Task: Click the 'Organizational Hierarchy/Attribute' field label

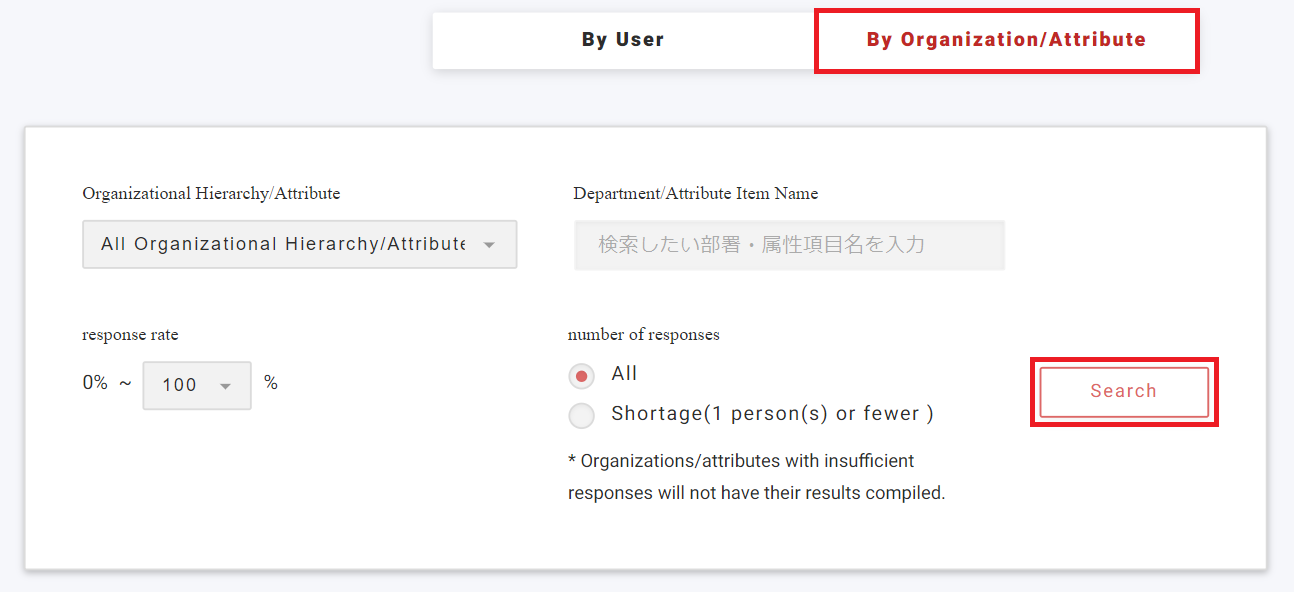Action: click(x=211, y=194)
